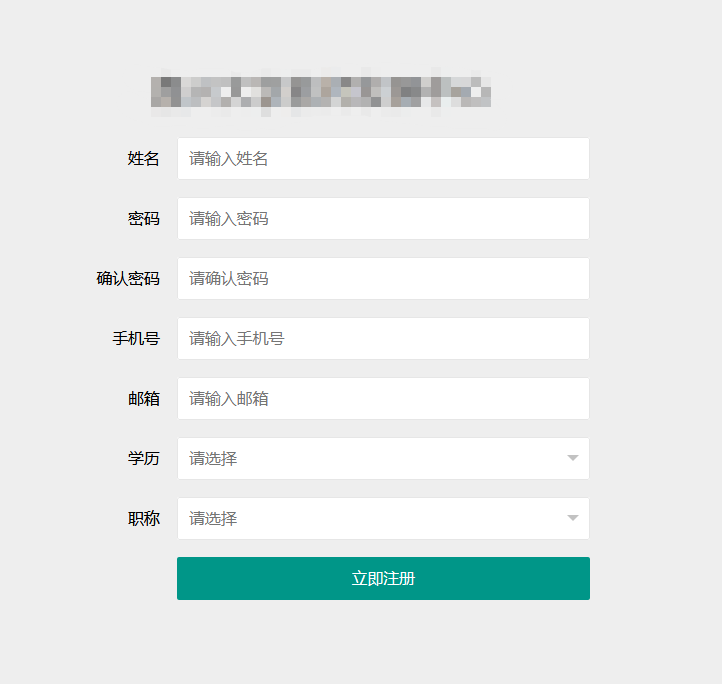Screen dimensions: 722x684
Task: Click the 确认密码 label text
Action: pyautogui.click(x=128, y=279)
